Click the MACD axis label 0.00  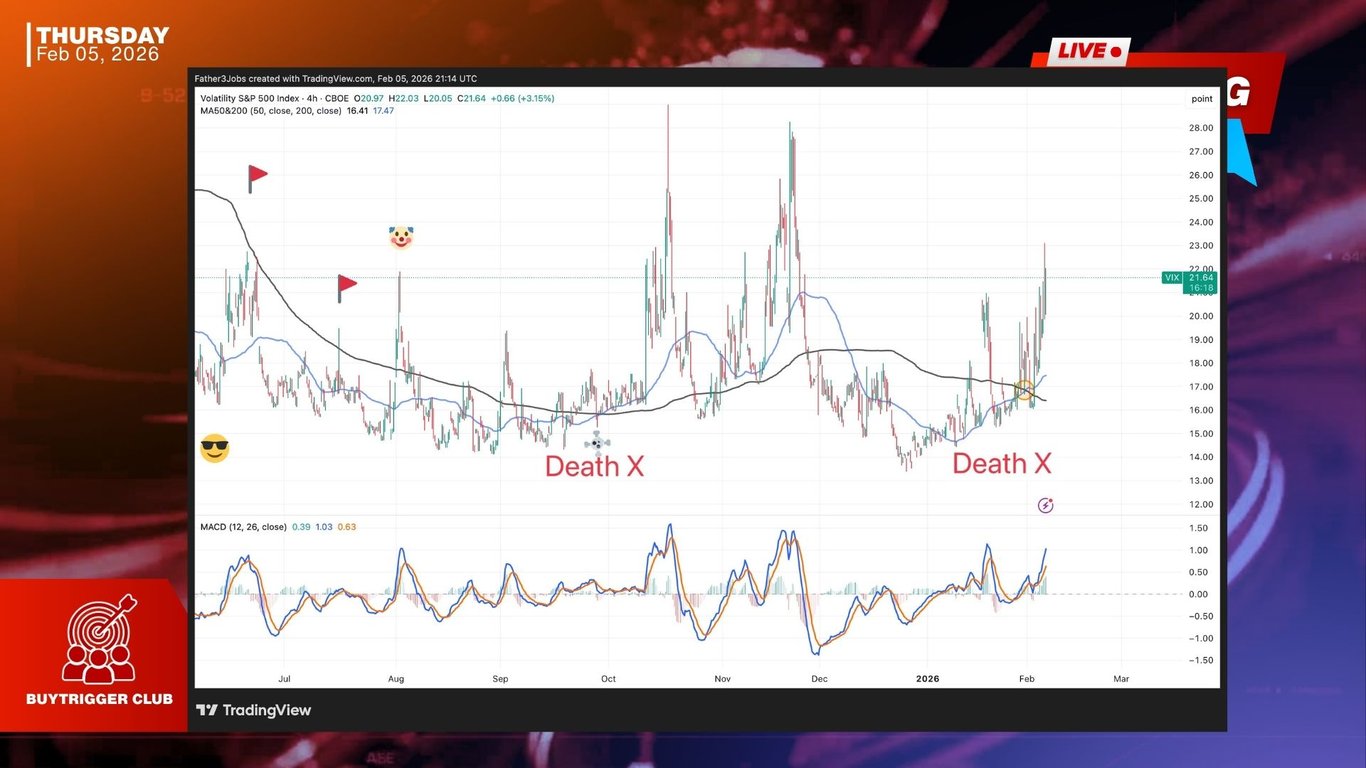(x=1199, y=594)
